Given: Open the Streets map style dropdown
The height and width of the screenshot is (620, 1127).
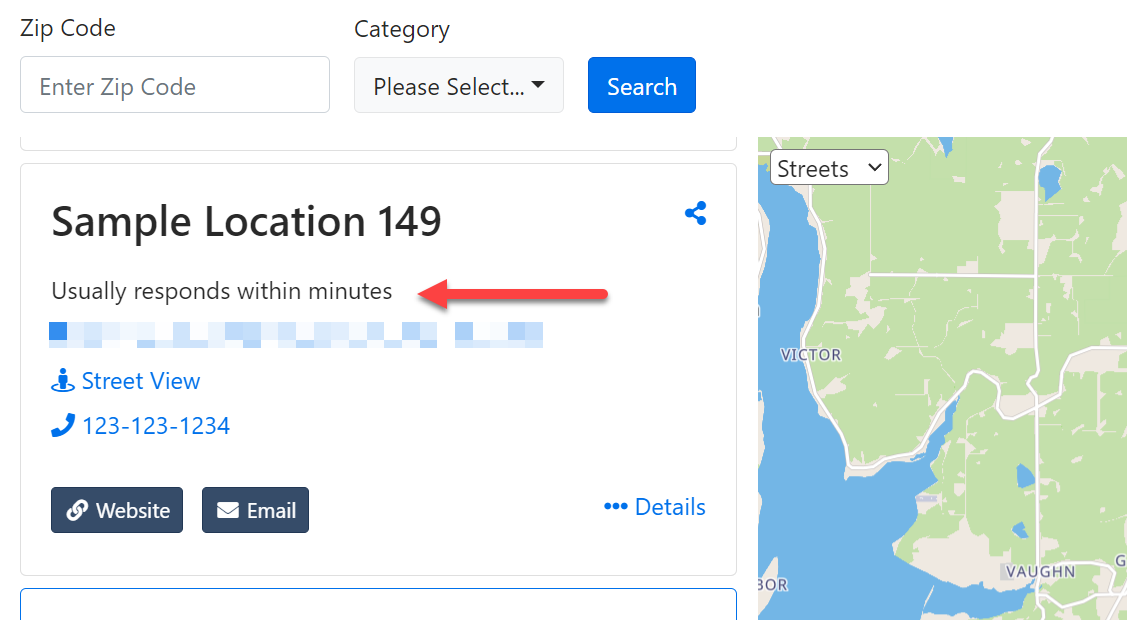Looking at the screenshot, I should pyautogui.click(x=829, y=167).
